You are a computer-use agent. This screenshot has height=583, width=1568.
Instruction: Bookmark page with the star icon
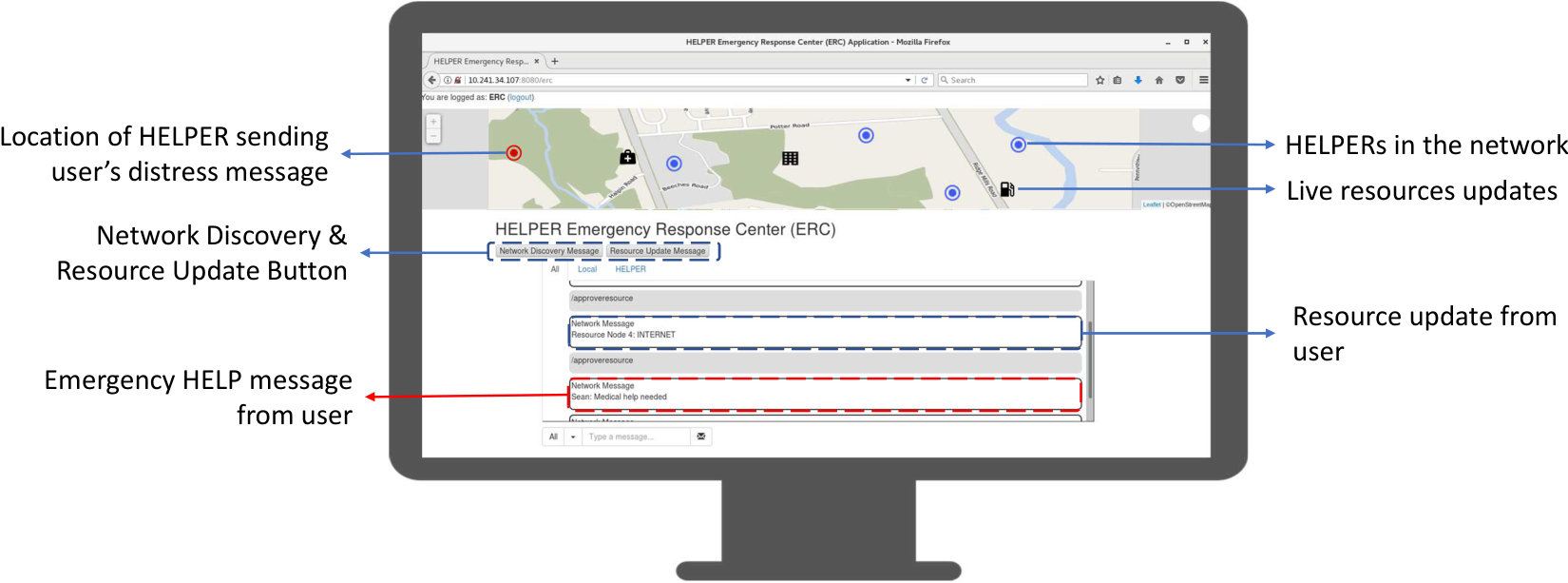pyautogui.click(x=1100, y=80)
